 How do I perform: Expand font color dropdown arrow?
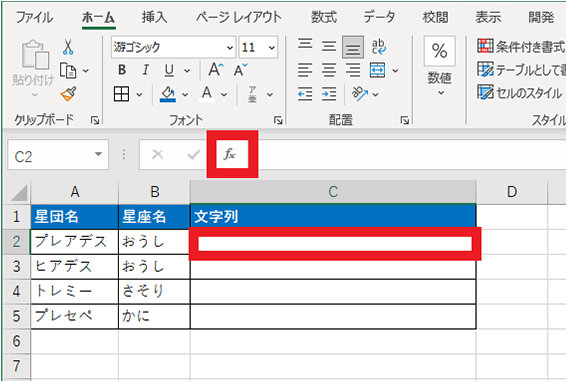pyautogui.click(x=224, y=95)
